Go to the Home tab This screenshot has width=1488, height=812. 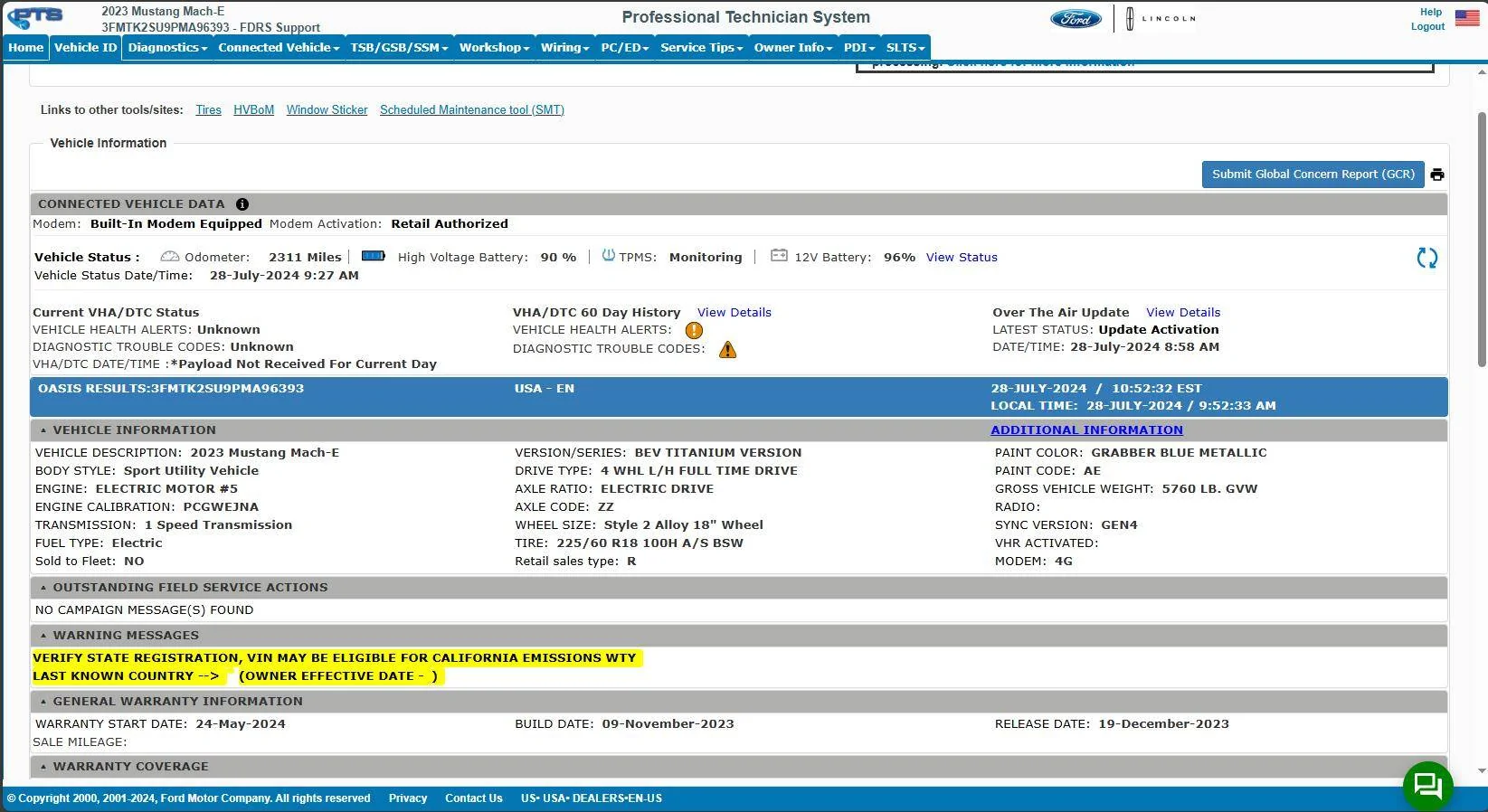(x=25, y=48)
